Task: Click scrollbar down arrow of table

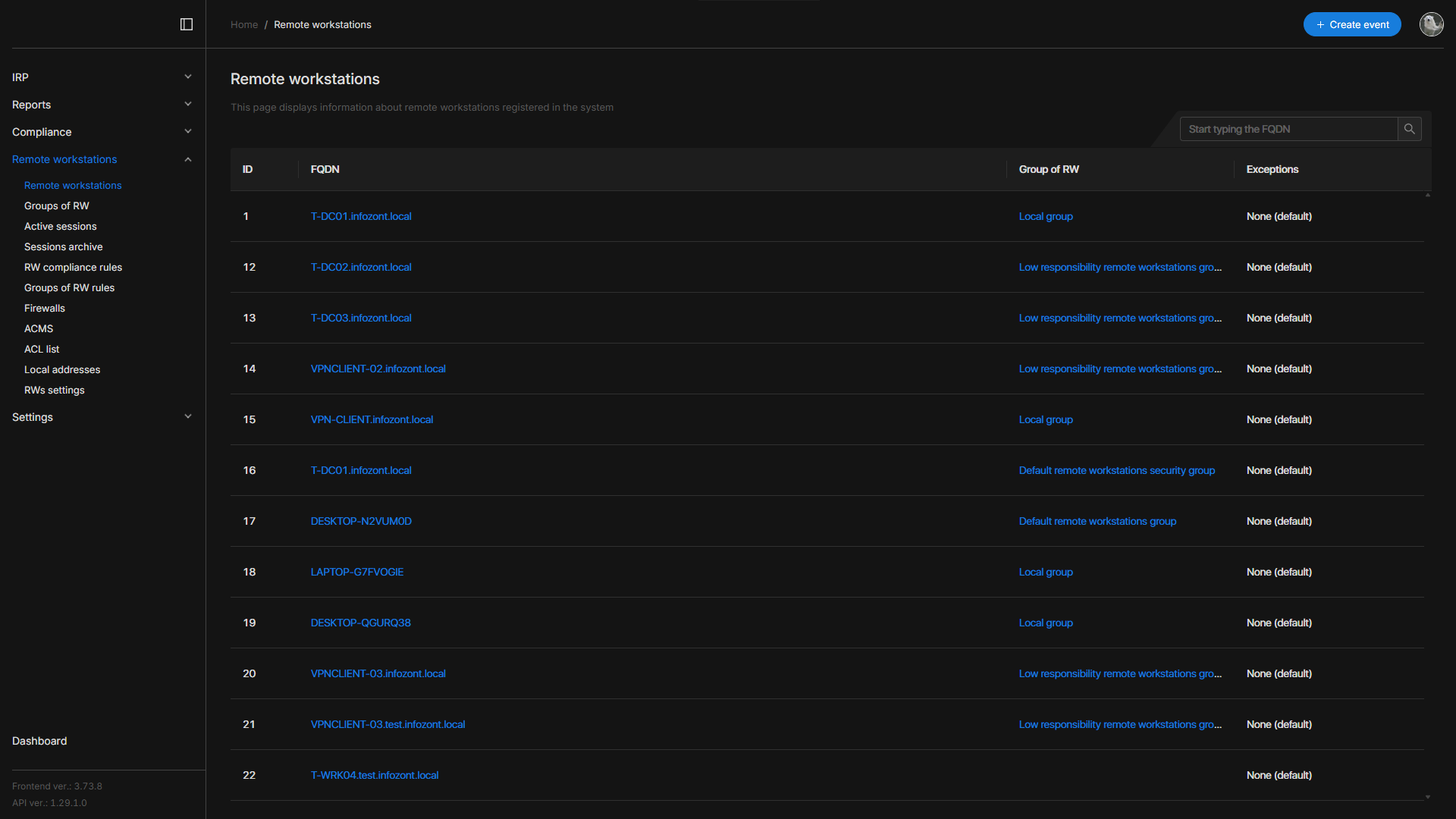Action: [1428, 797]
